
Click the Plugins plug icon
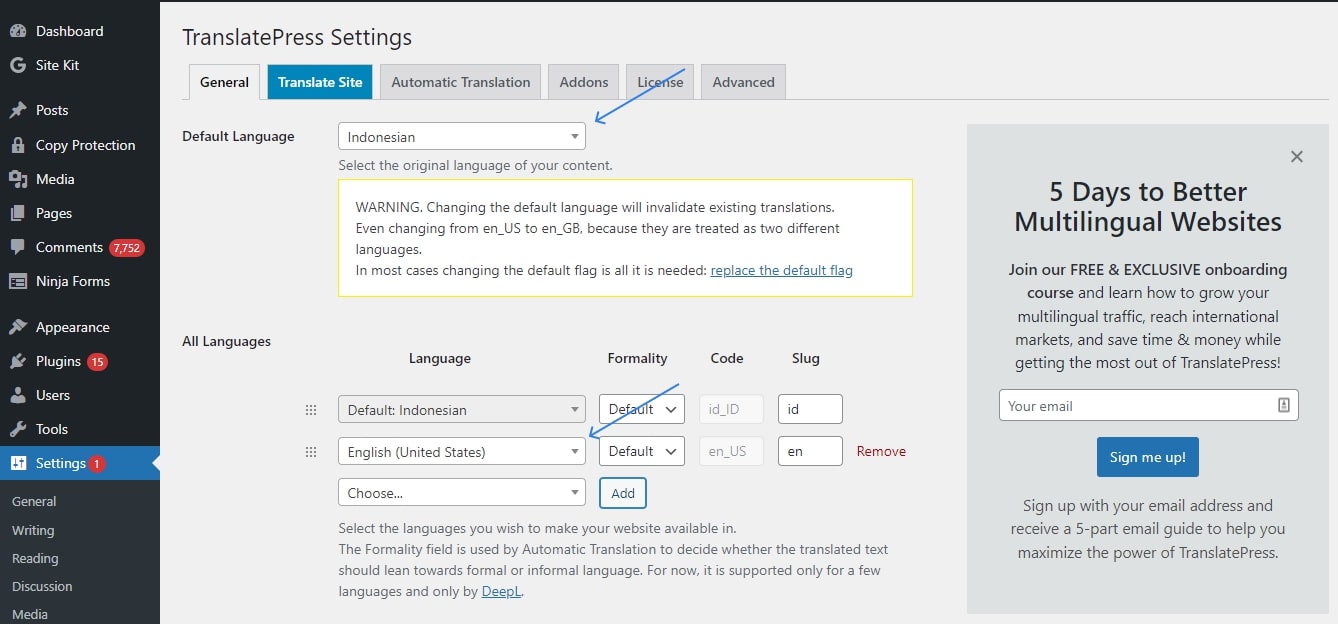click(x=18, y=361)
